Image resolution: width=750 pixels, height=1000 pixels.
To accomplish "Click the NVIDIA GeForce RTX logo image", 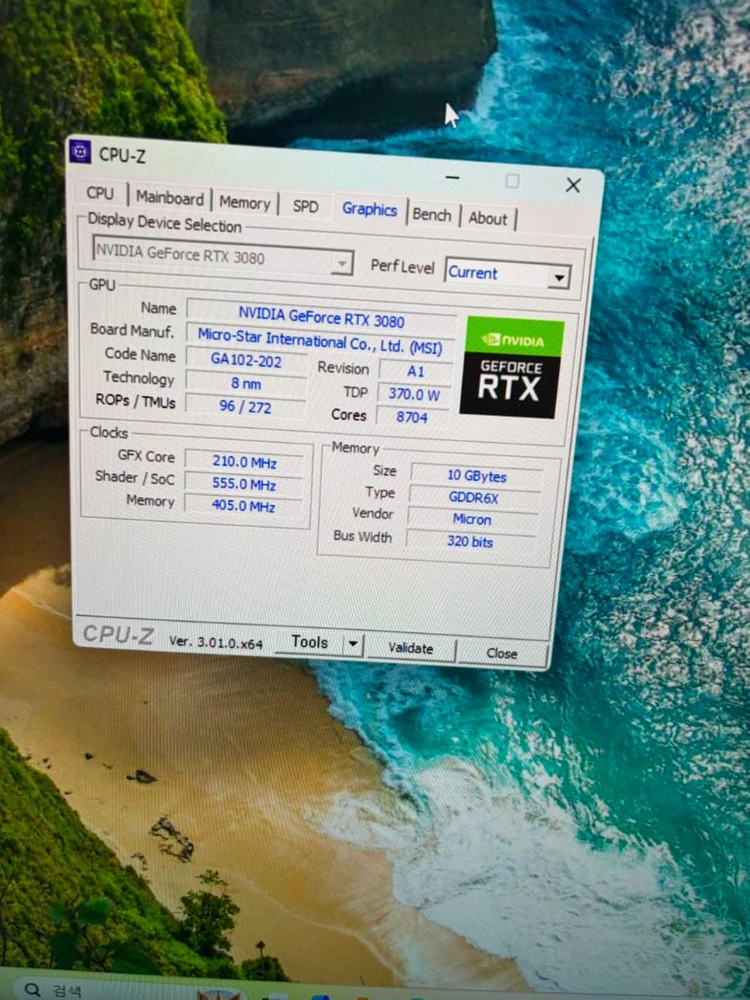I will [511, 368].
